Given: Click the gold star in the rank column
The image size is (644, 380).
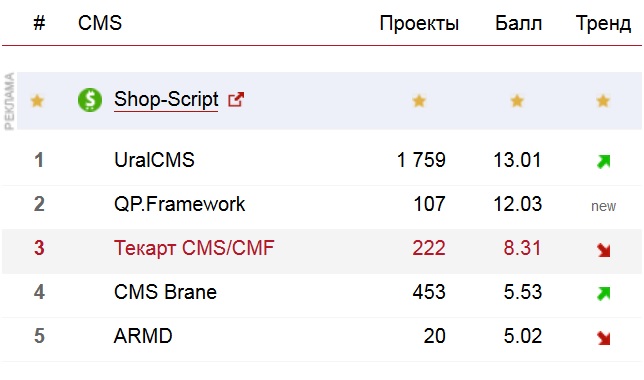Looking at the screenshot, I should (37, 101).
